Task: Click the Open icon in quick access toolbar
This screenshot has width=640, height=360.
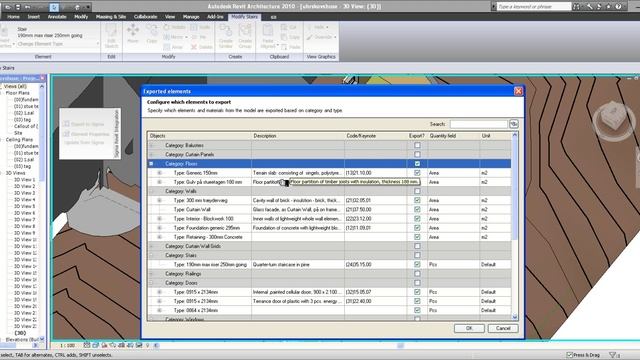Action: (7, 7)
